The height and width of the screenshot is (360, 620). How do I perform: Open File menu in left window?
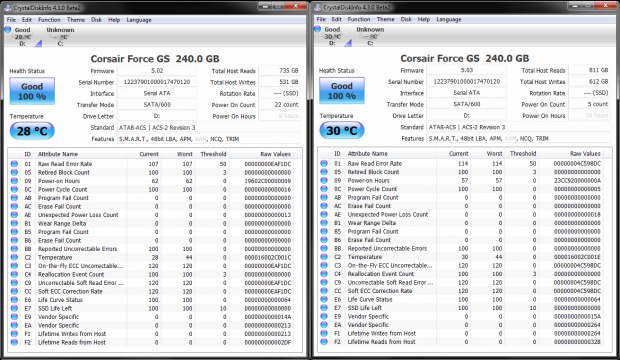11,20
